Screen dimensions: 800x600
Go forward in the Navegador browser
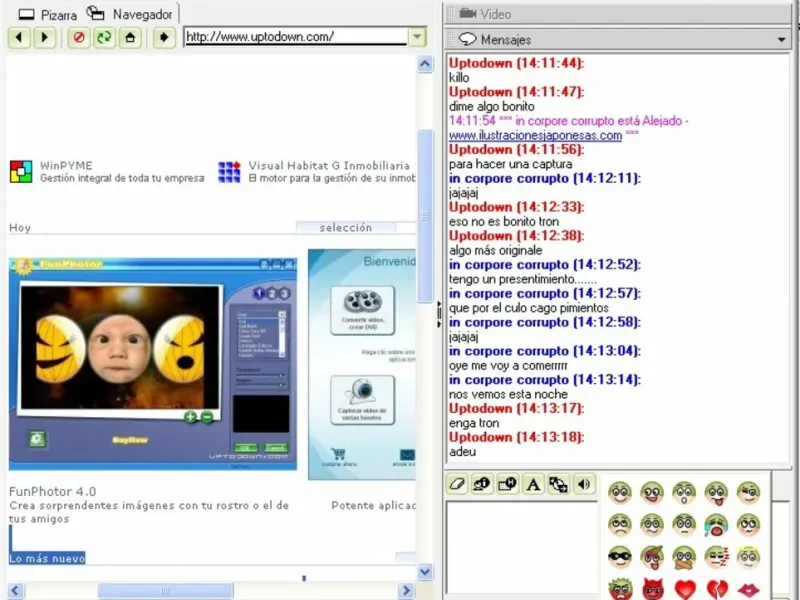pos(45,37)
